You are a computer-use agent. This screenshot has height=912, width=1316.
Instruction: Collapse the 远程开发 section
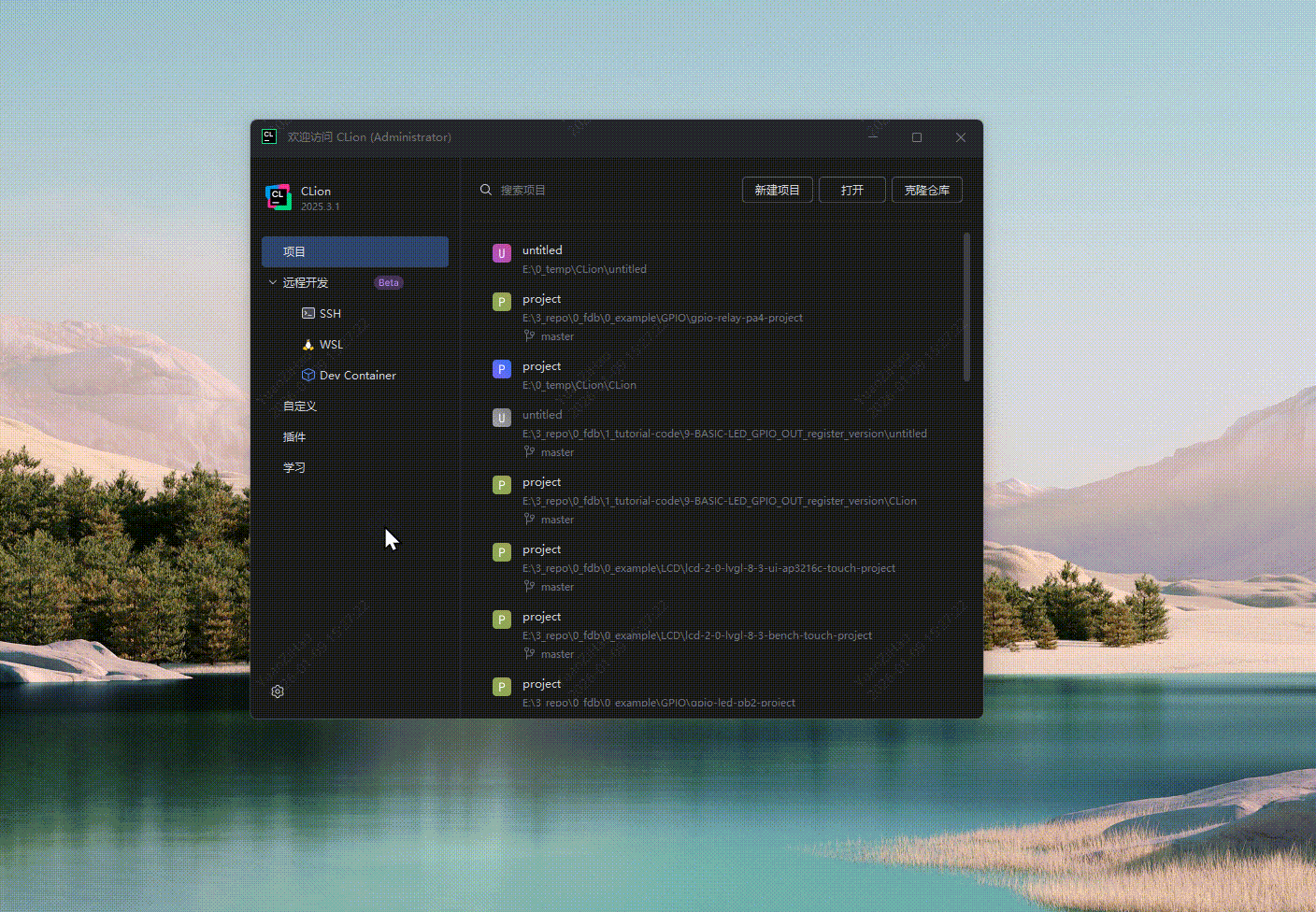coord(272,282)
